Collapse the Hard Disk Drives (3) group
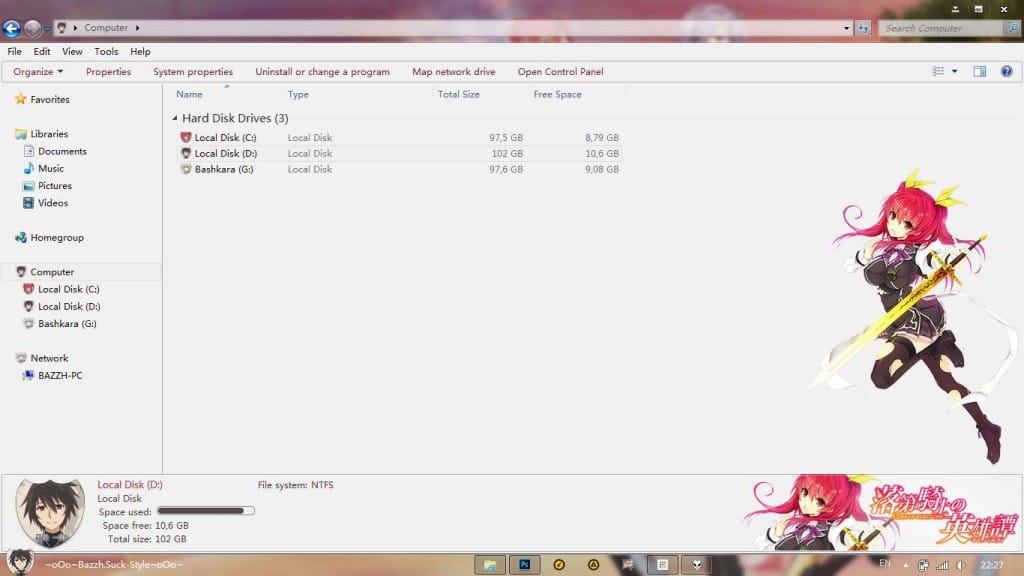 click(176, 118)
